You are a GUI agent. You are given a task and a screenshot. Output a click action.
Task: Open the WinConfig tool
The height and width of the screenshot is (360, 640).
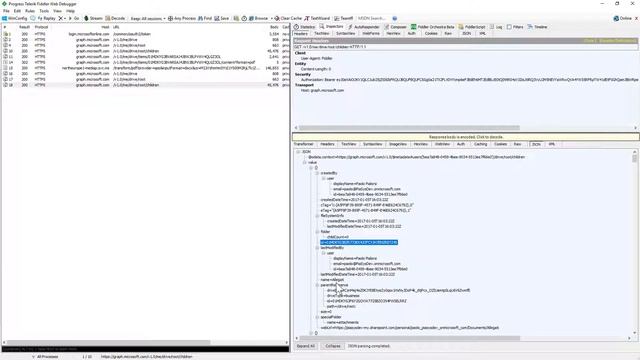[x=15, y=18]
